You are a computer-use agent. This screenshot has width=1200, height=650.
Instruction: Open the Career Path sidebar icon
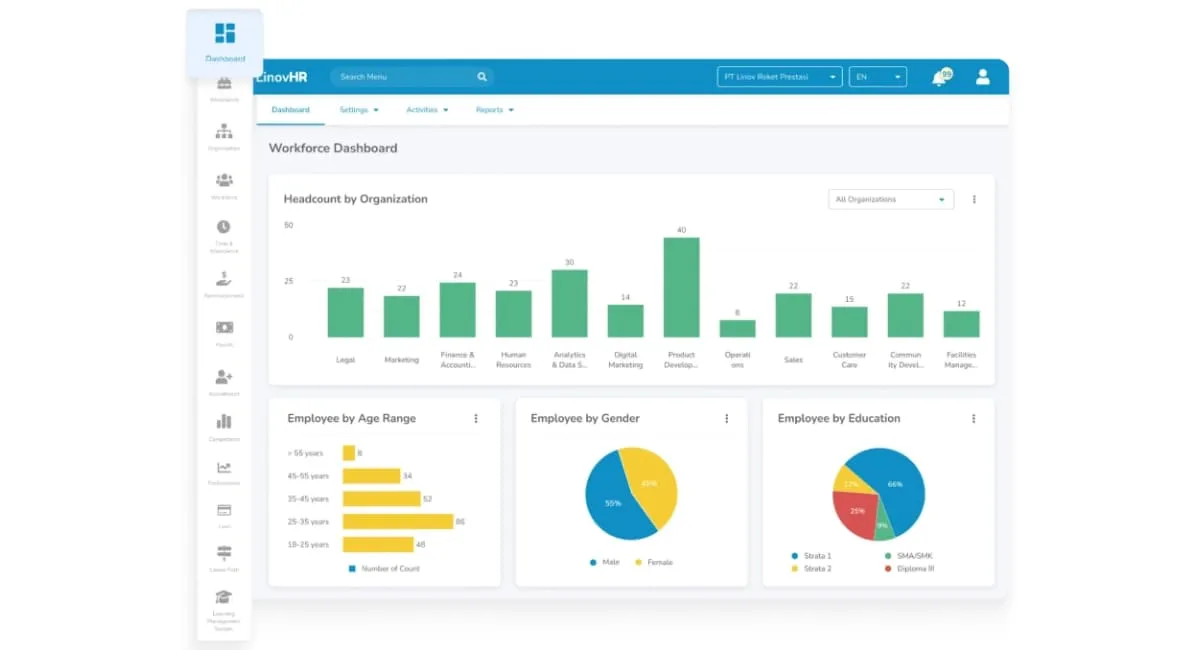(x=224, y=553)
